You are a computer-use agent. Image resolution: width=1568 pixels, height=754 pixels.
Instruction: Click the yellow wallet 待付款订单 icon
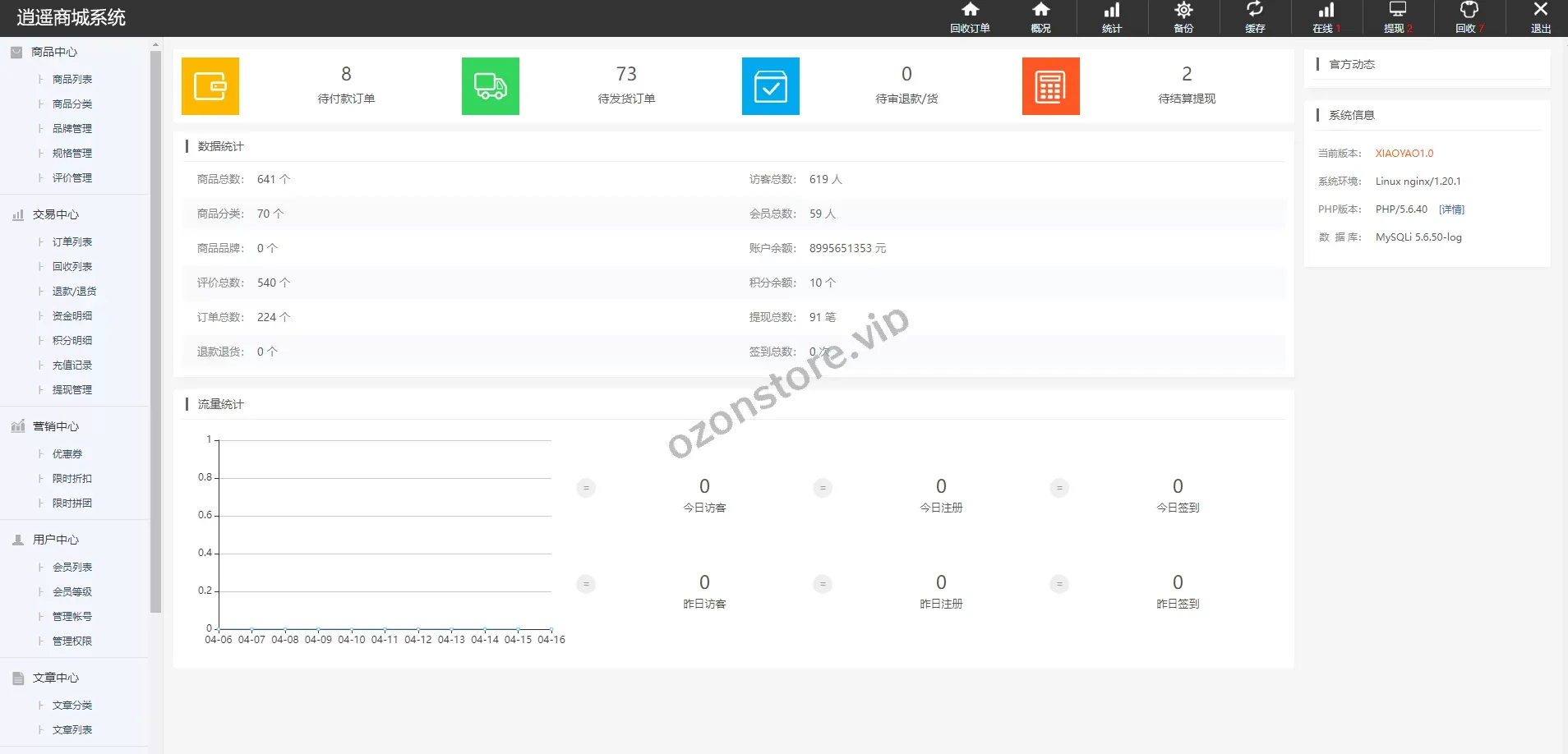[x=210, y=86]
